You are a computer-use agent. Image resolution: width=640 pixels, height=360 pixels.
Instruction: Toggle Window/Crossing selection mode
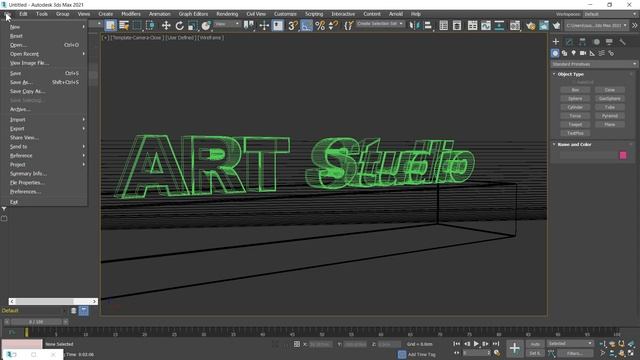tap(150, 26)
